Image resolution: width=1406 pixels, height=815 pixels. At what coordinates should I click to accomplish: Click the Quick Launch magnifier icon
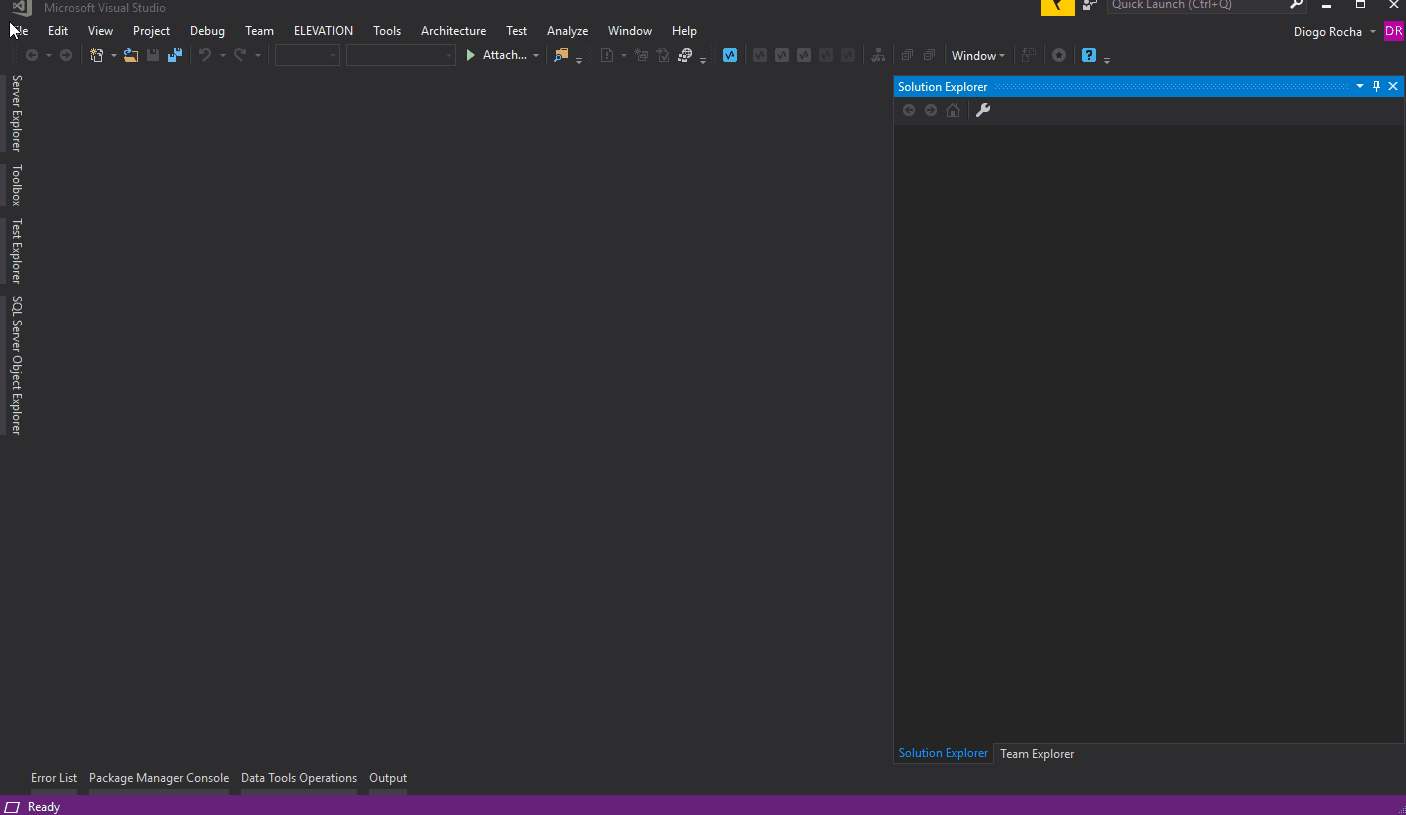click(x=1297, y=5)
